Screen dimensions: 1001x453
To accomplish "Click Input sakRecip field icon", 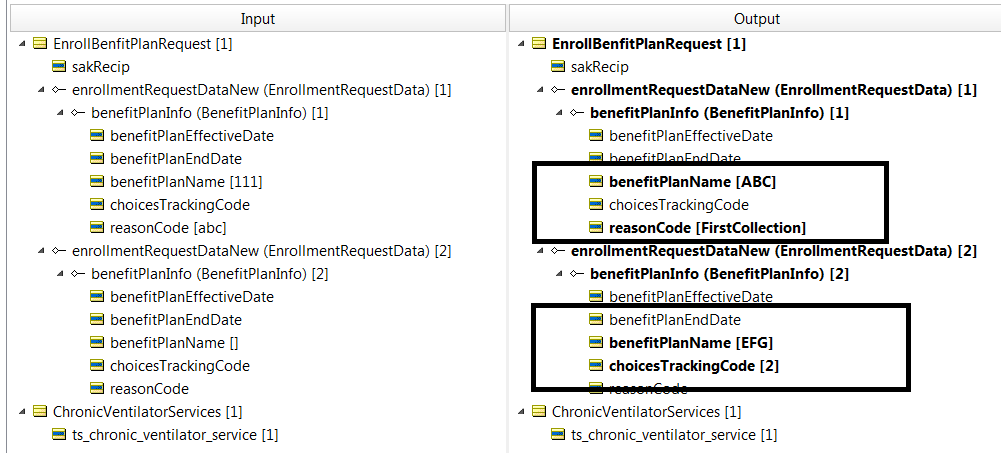I will [x=59, y=67].
